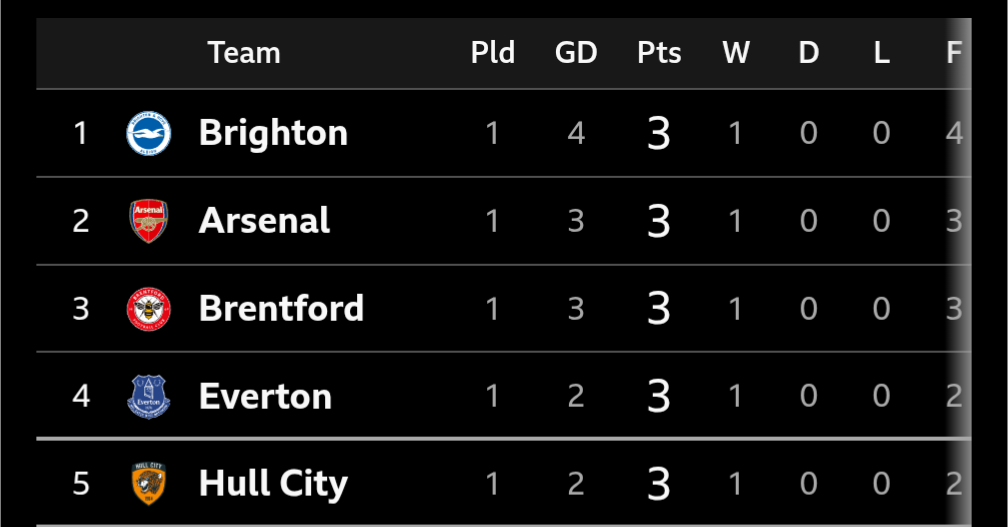This screenshot has width=1008, height=527.
Task: Click the GD column header
Action: coord(576,53)
